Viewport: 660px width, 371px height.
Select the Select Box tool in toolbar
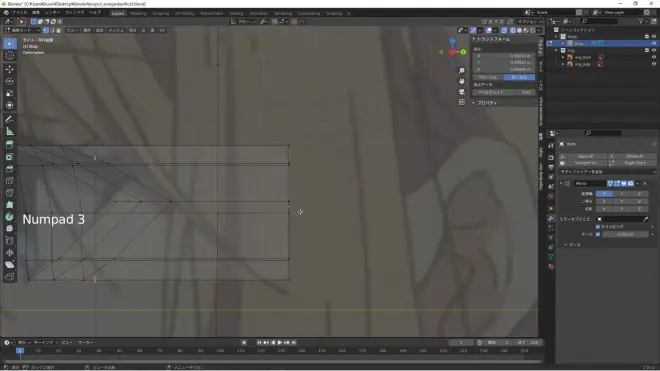click(x=10, y=43)
